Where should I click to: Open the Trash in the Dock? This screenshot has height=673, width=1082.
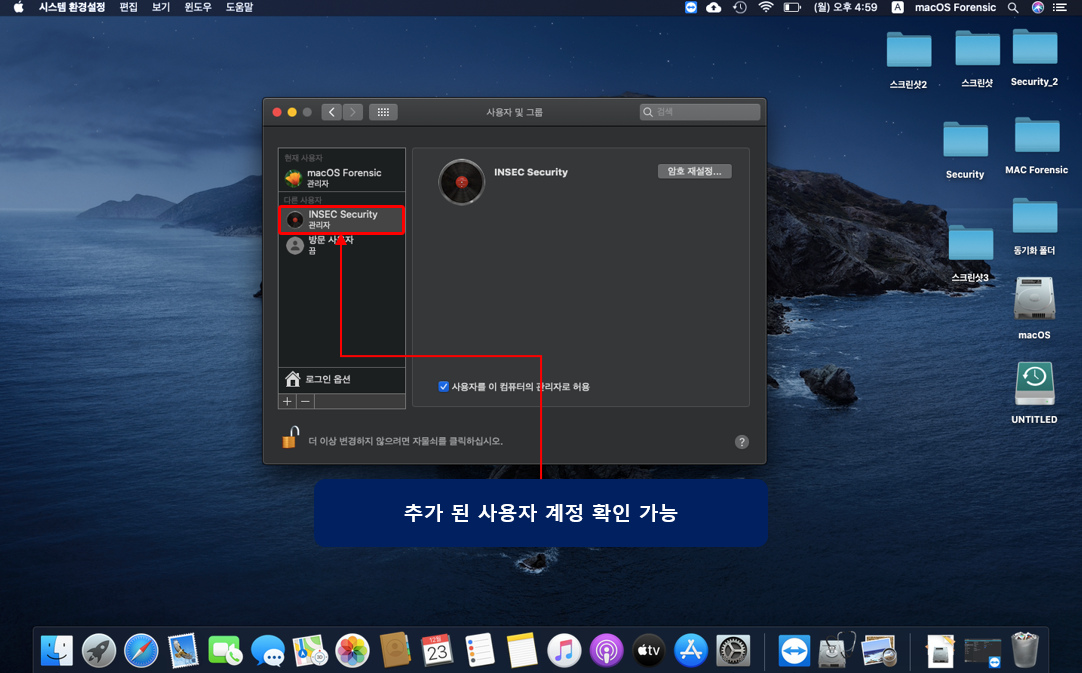coord(1025,651)
